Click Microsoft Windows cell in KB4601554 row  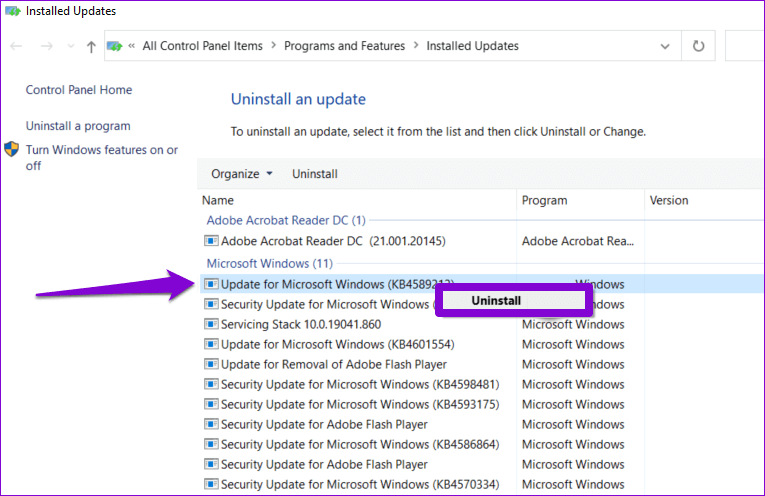tap(573, 344)
